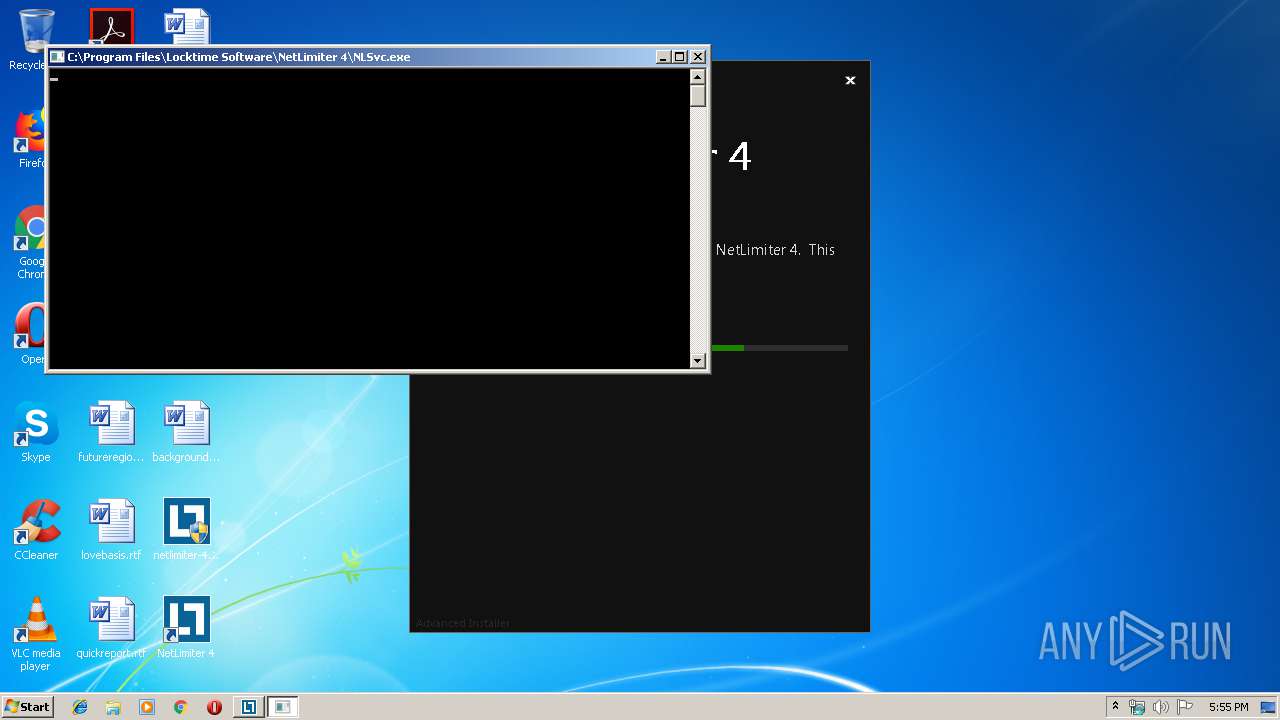Open Windows Explorer from taskbar

tap(113, 707)
